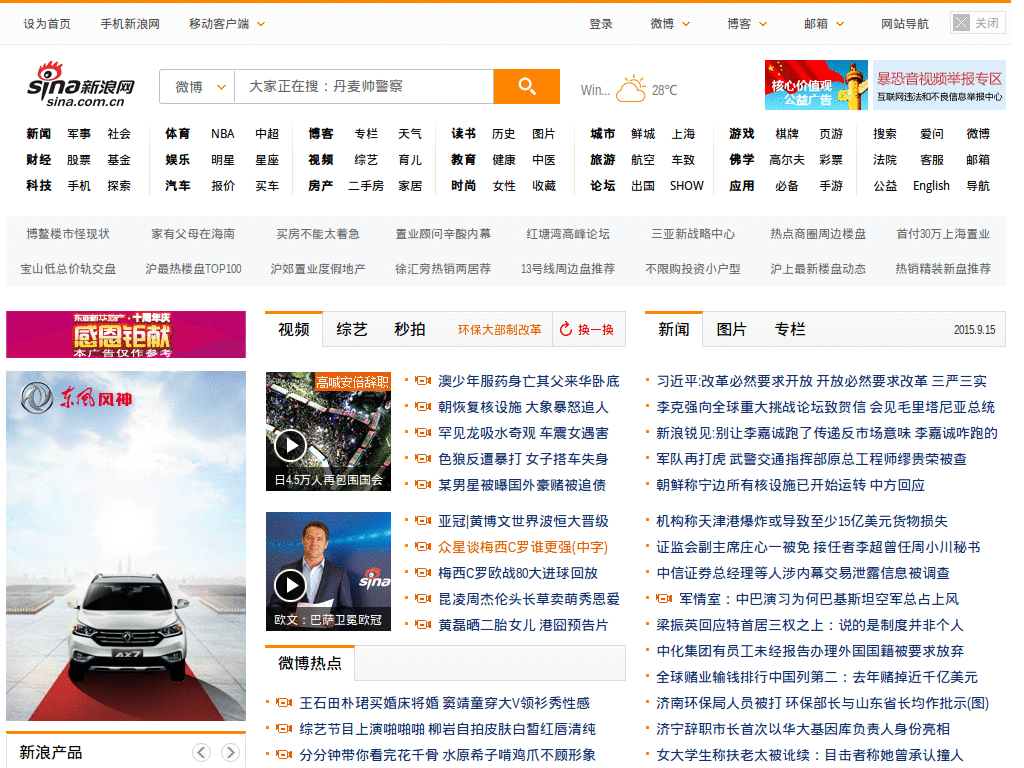This screenshot has width=1024, height=768.
Task: Click video icon beside 色狼反遭暴打 headline
Action: click(x=423, y=458)
